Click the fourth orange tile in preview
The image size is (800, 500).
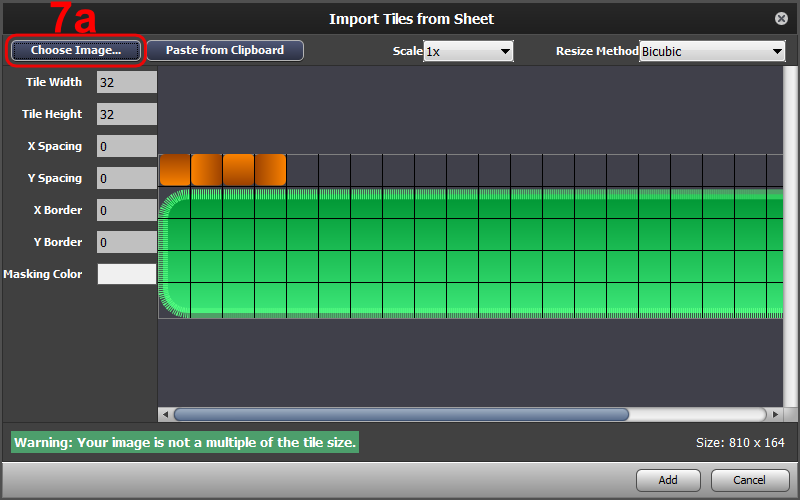270,170
